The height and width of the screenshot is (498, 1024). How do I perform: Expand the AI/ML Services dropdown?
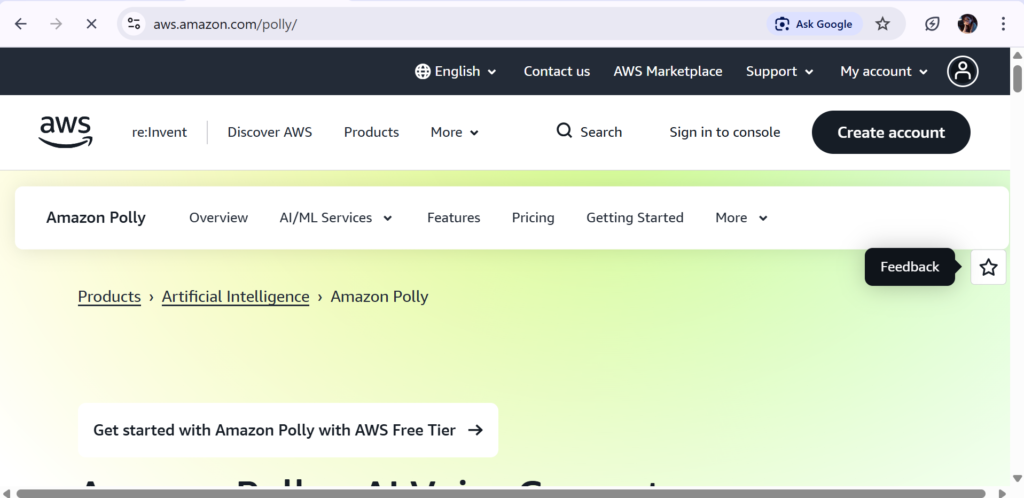point(336,217)
